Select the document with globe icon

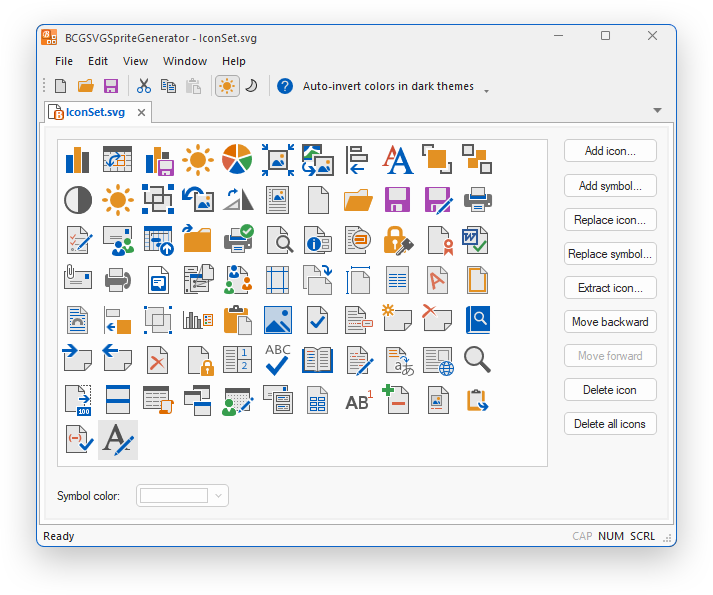[x=438, y=361]
